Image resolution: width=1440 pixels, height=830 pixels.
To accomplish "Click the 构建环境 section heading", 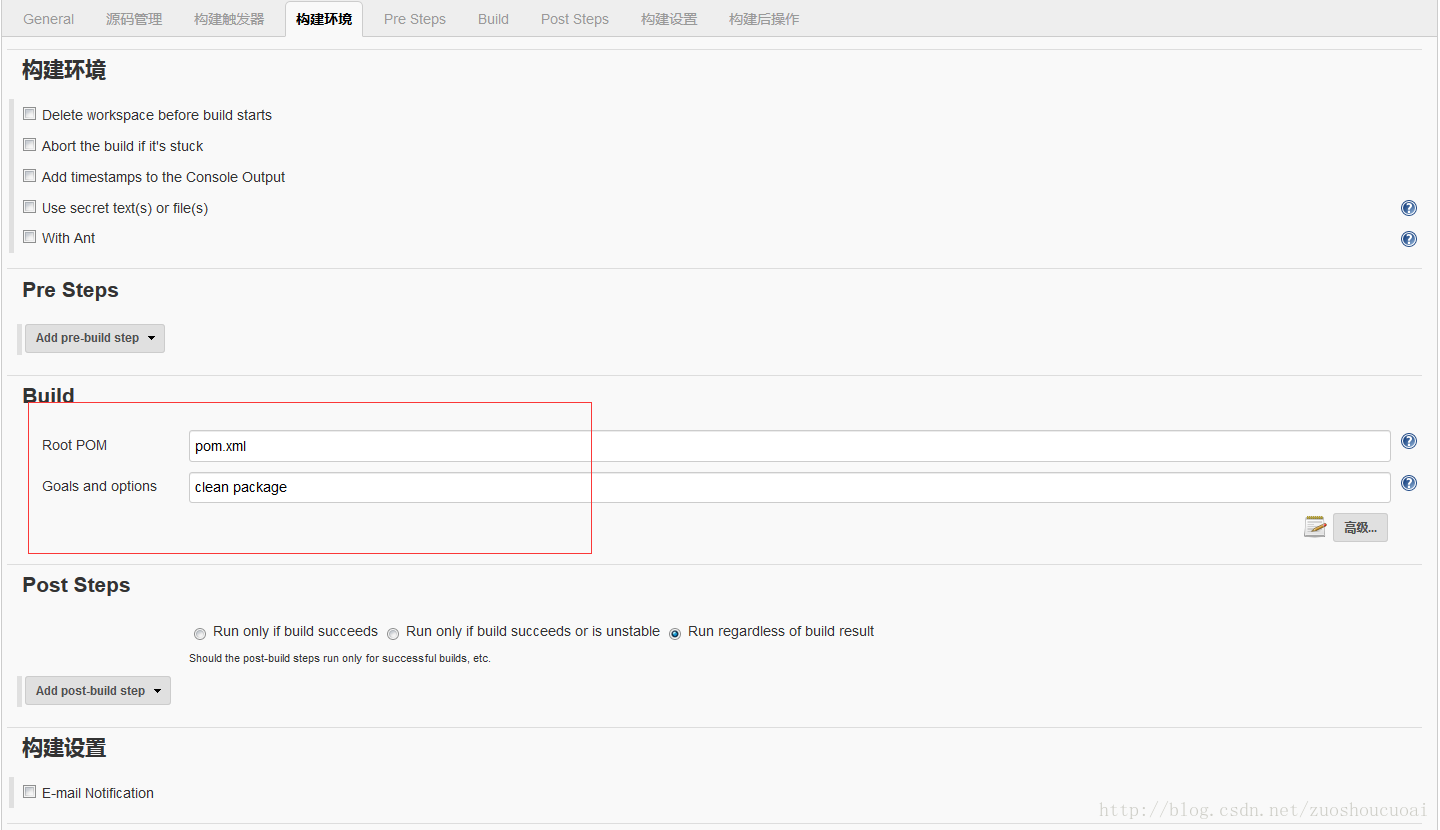I will (64, 70).
